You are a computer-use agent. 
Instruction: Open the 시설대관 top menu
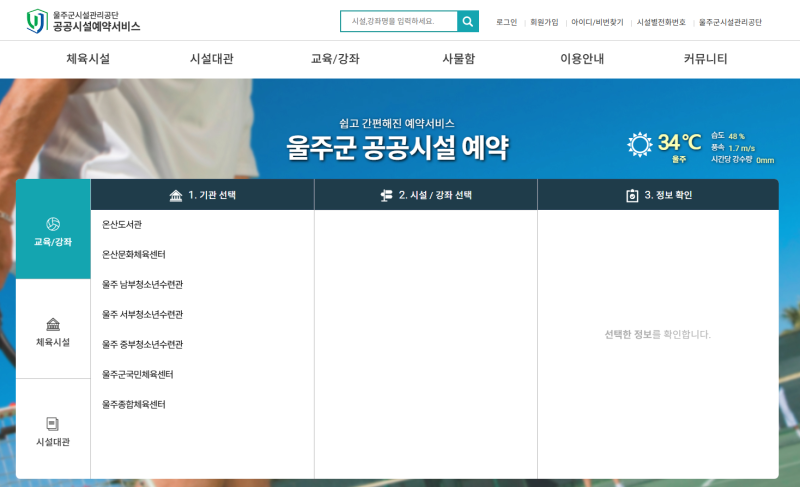click(x=212, y=59)
